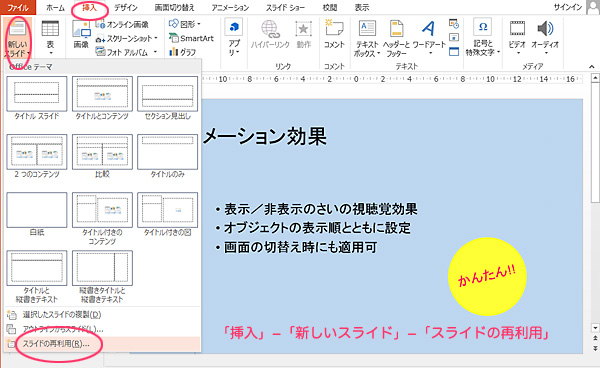
Task: Select the 2 つのコンテンツ layout
Action: (x=37, y=156)
